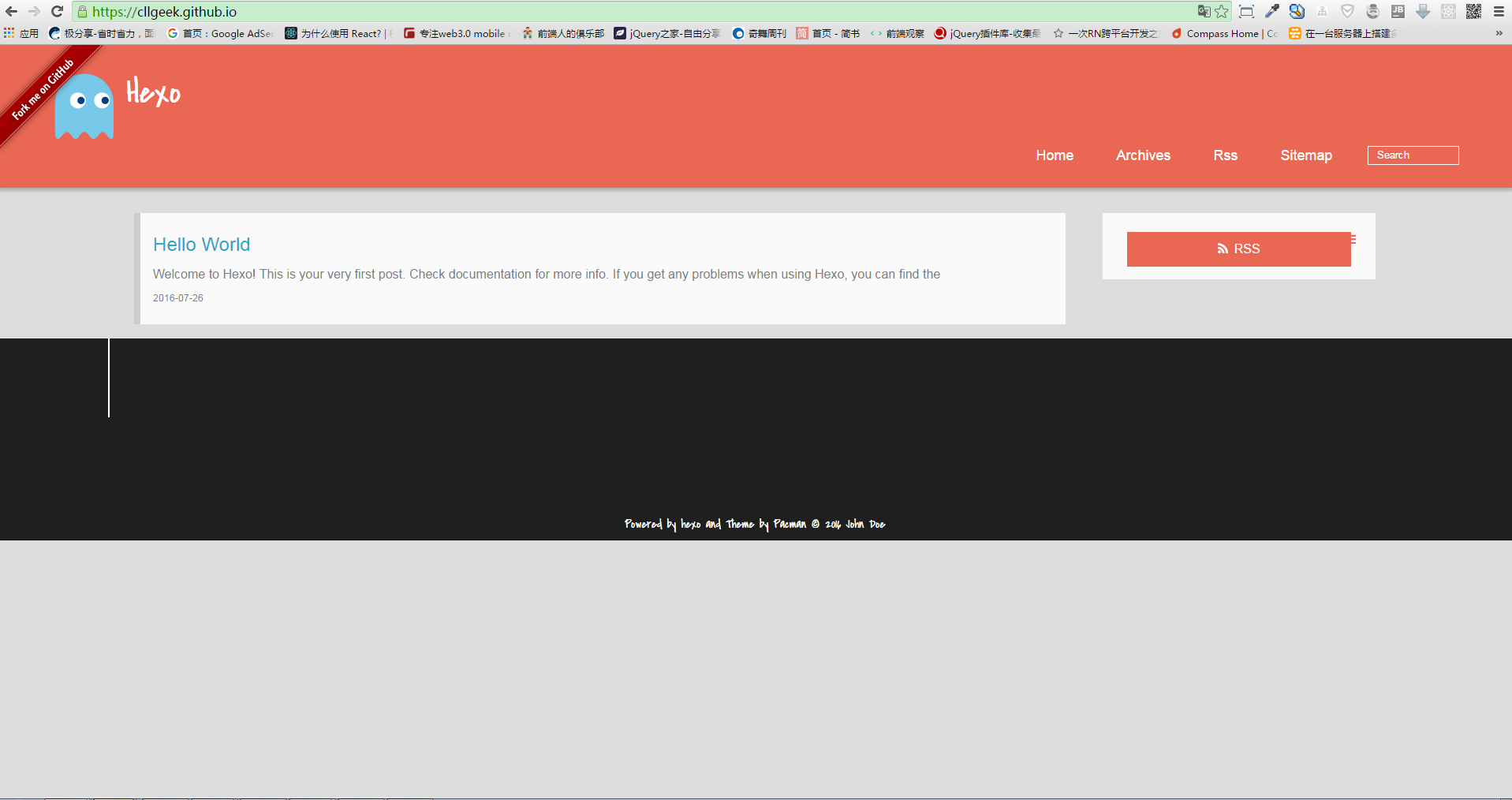Open the JetBrains IDE support extension

click(x=1398, y=12)
